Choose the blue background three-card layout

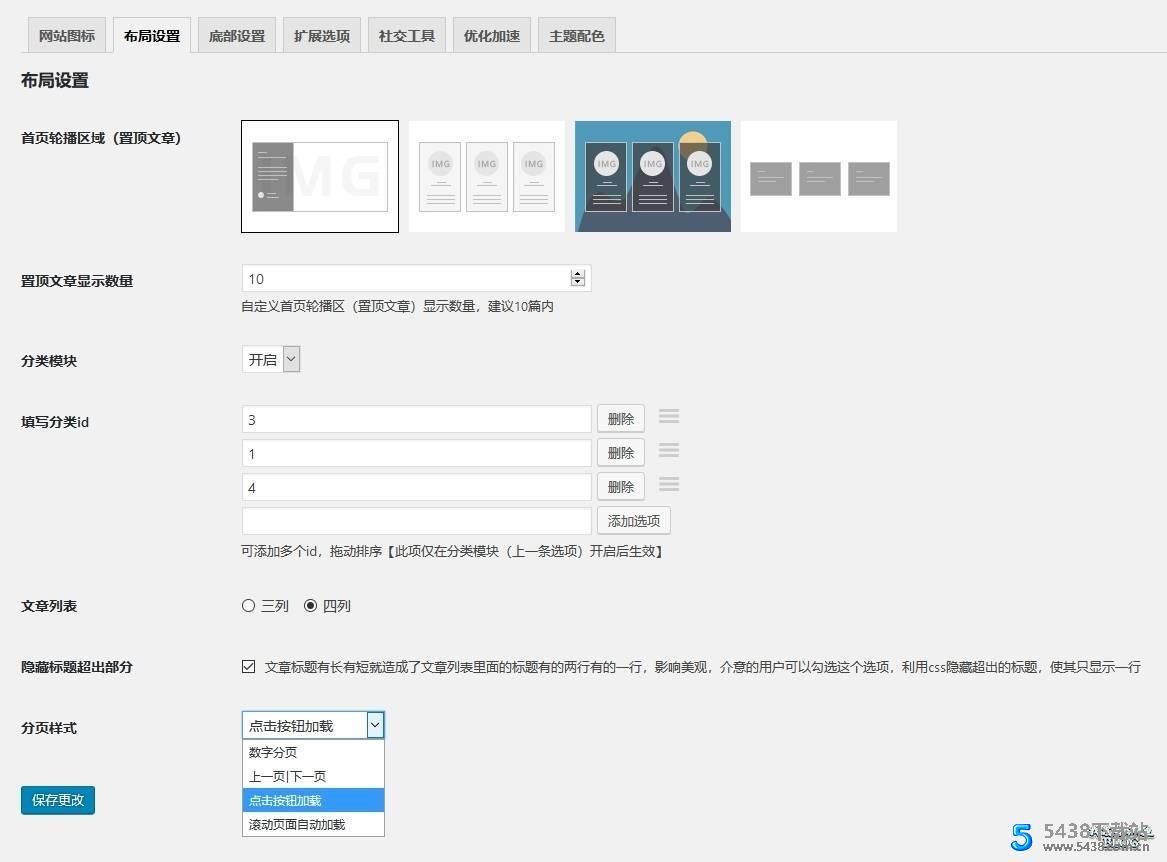653,177
